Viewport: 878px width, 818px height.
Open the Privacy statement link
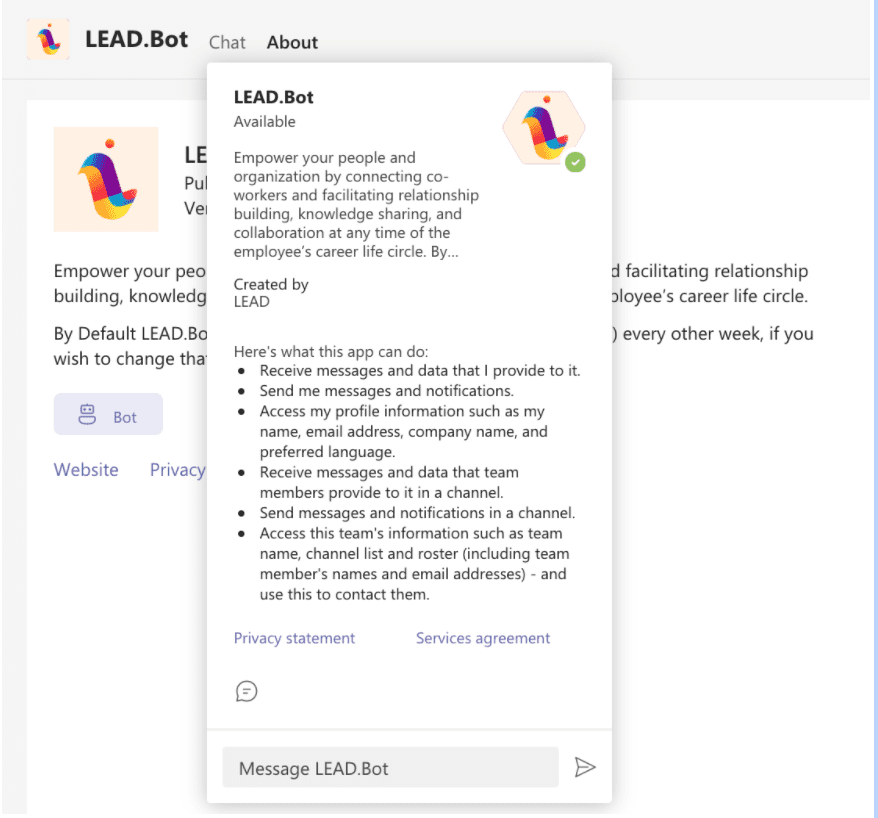pos(294,638)
